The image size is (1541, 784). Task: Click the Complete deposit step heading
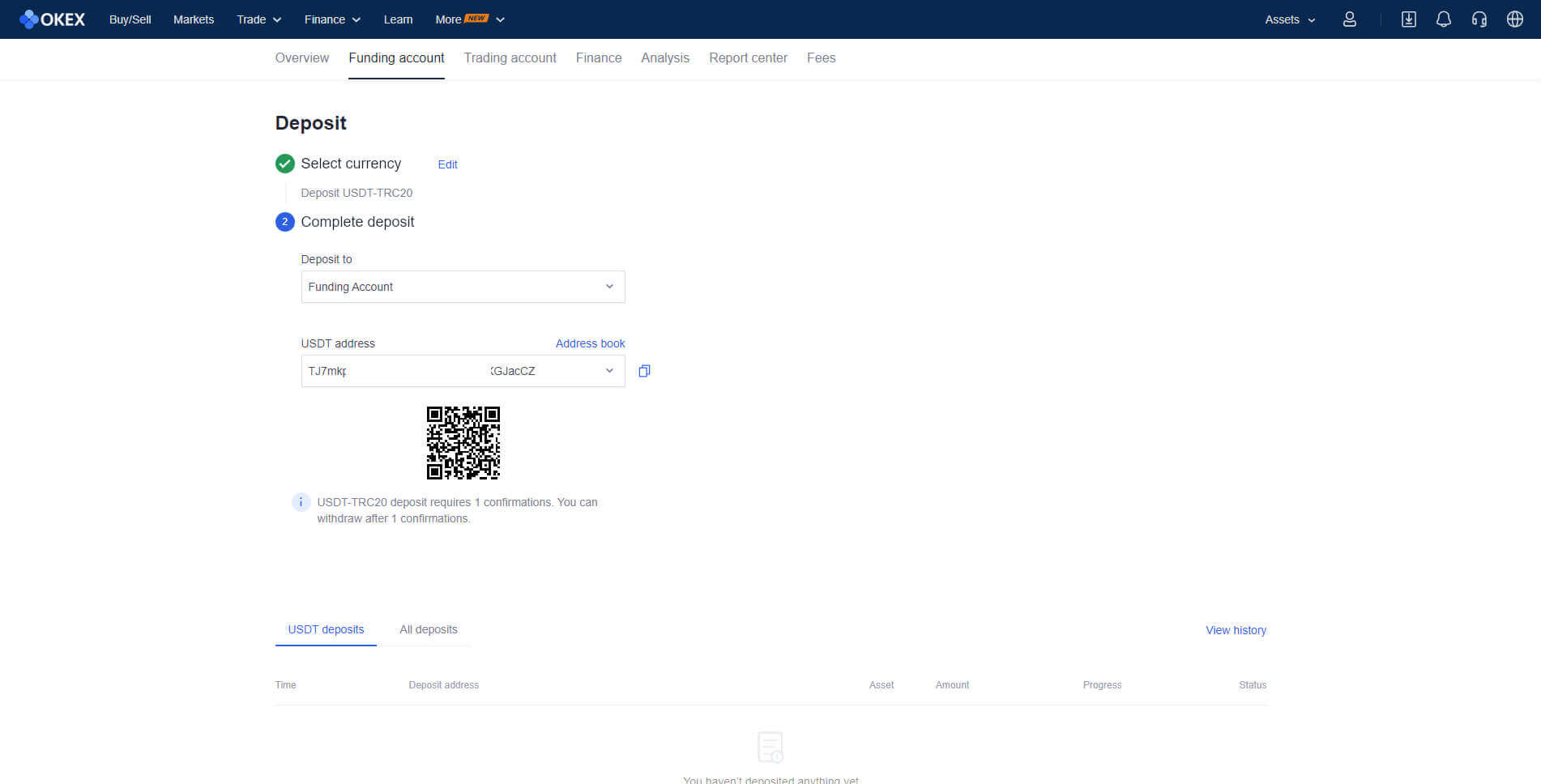(x=357, y=222)
